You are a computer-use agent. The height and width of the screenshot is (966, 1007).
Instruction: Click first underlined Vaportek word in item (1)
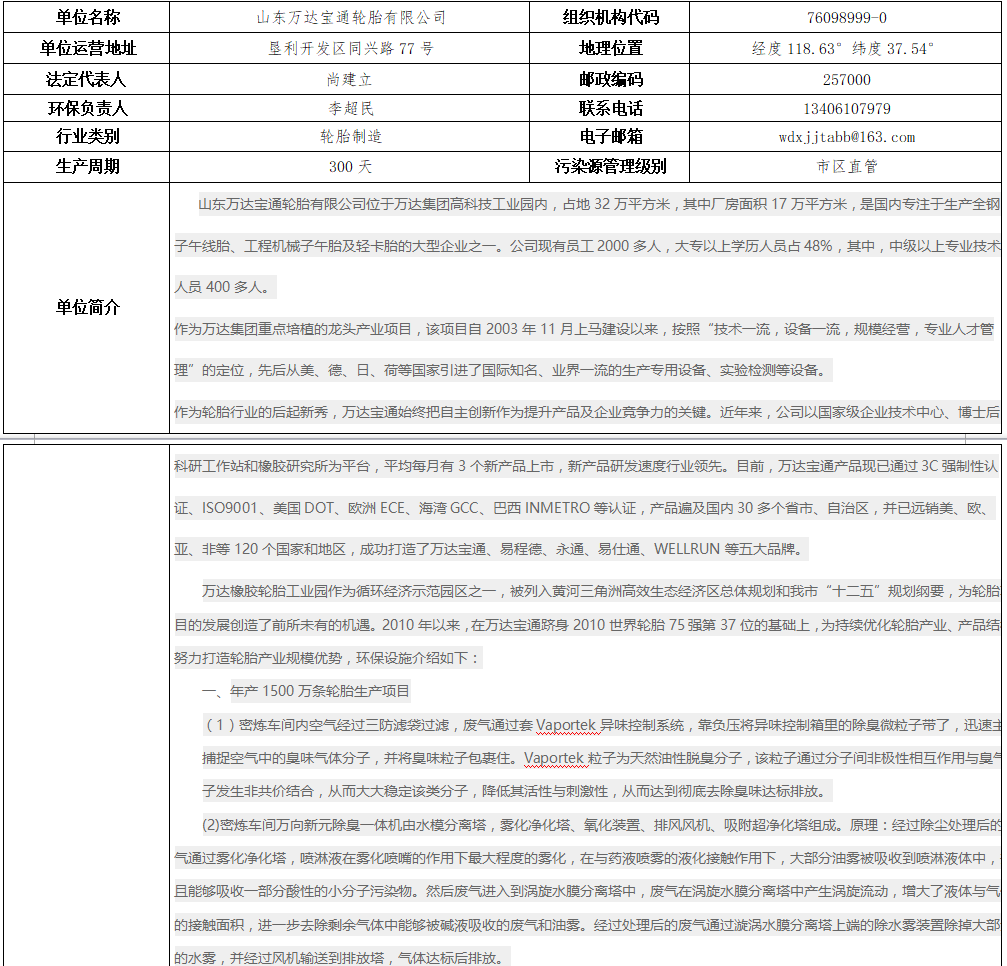click(x=565, y=724)
